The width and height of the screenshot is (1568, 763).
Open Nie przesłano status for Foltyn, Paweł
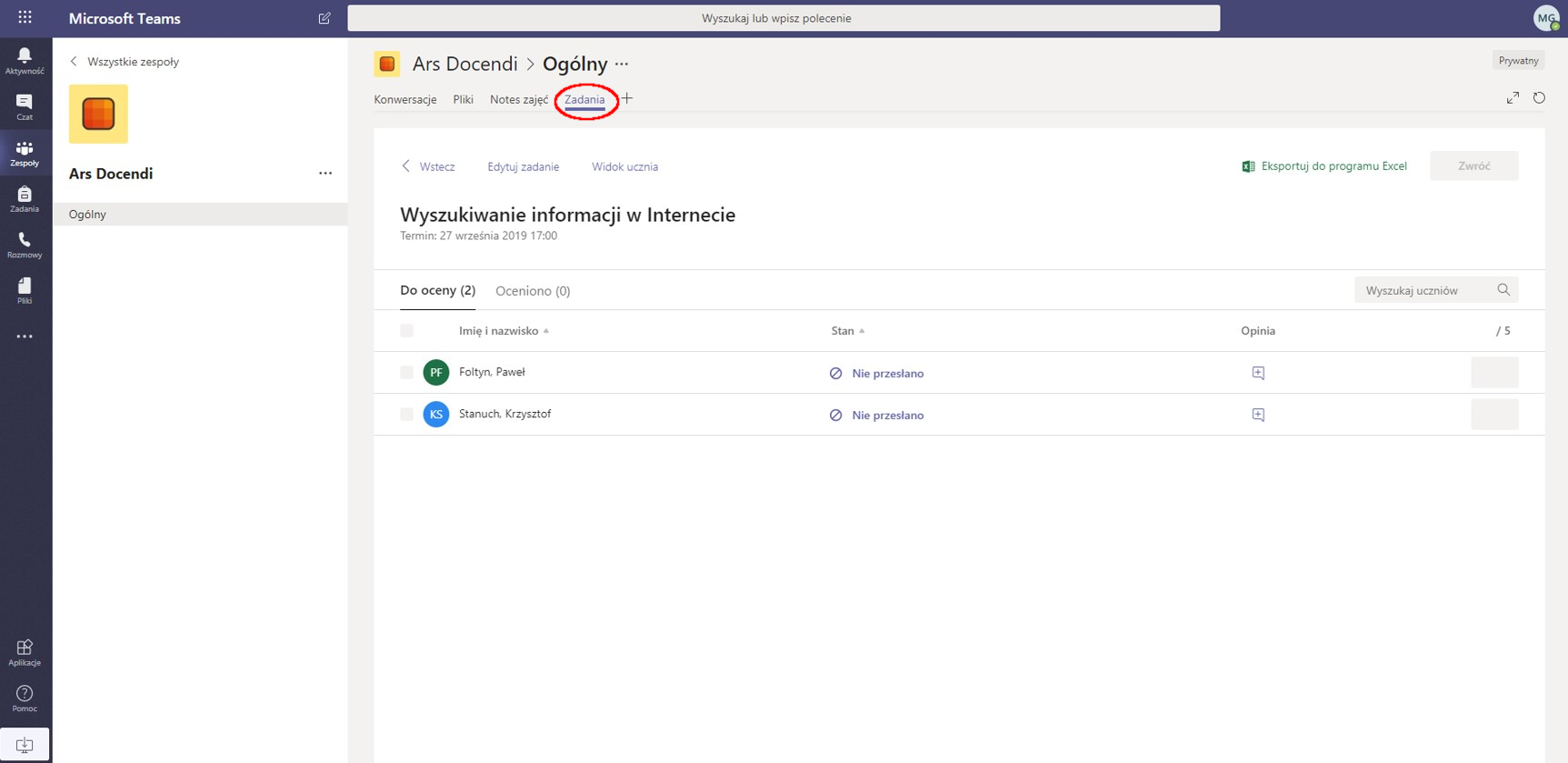click(876, 373)
